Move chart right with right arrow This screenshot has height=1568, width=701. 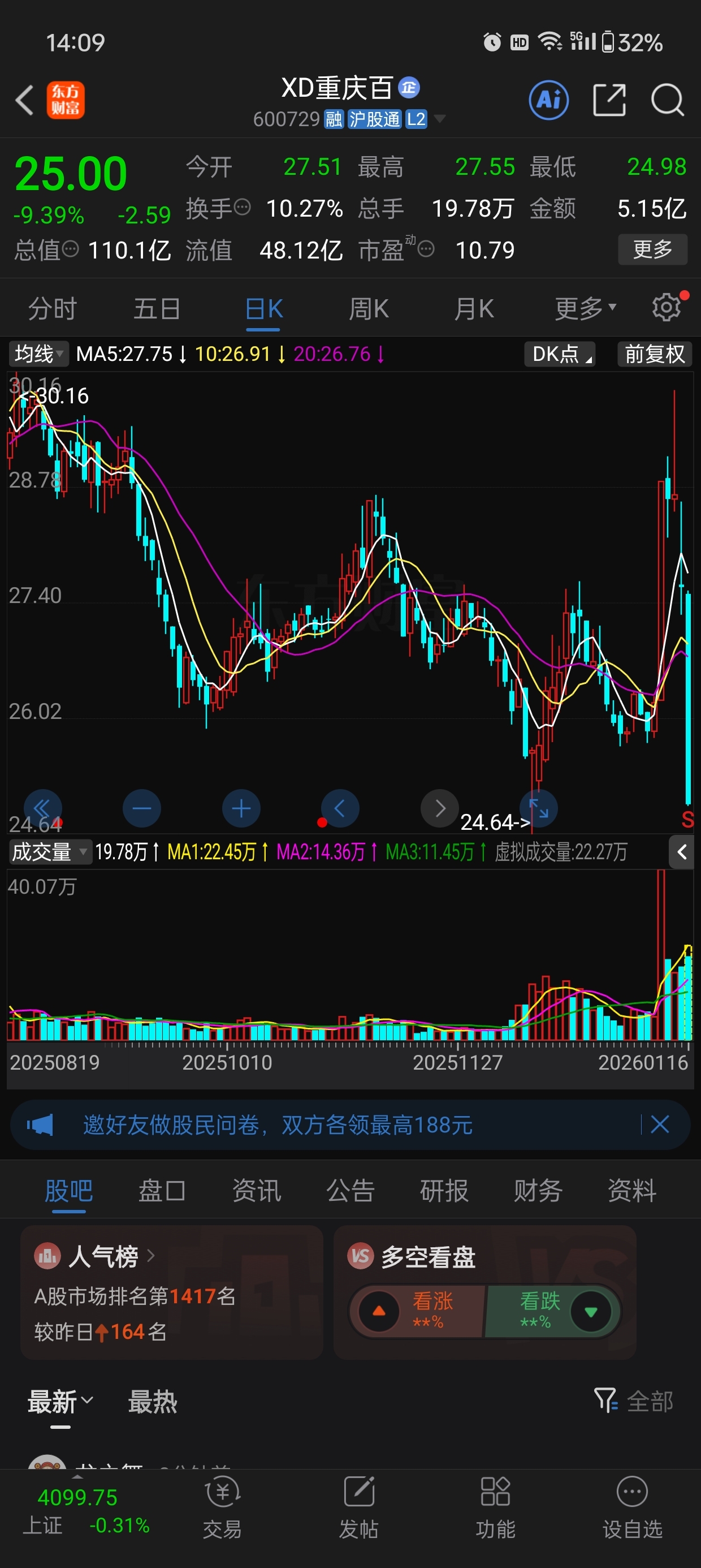point(439,808)
